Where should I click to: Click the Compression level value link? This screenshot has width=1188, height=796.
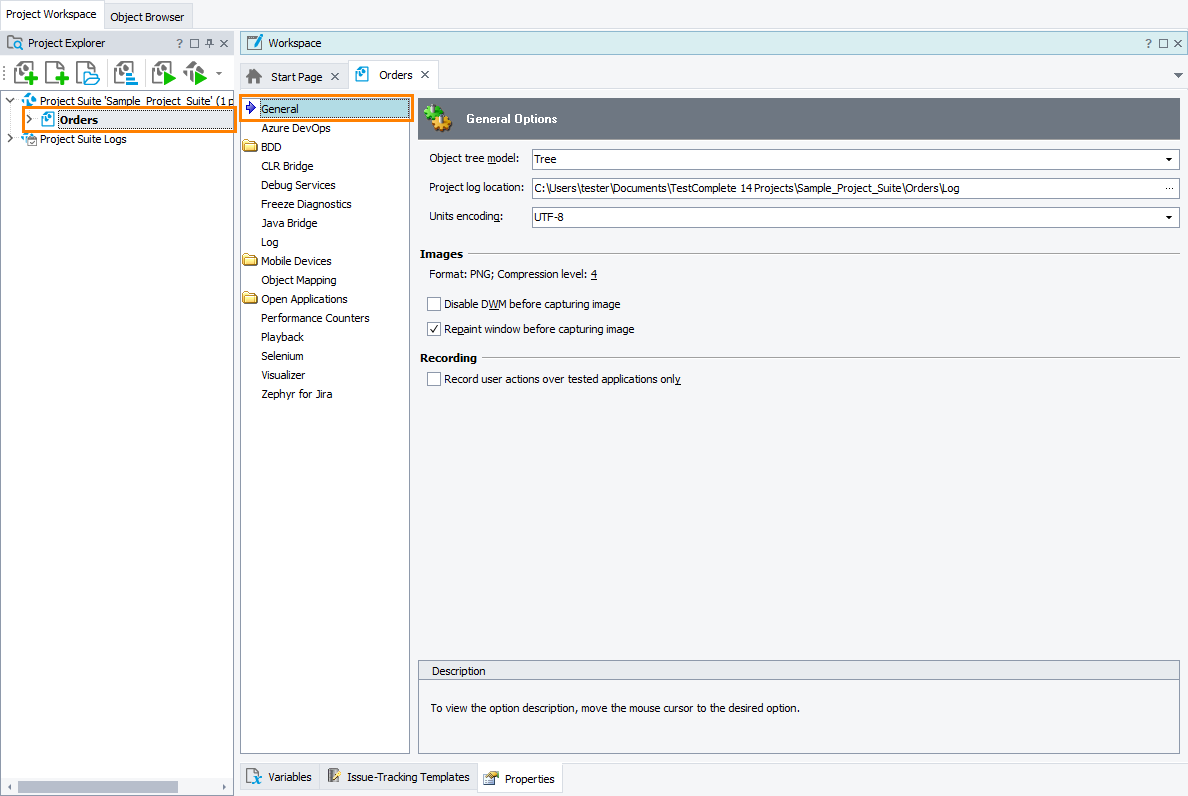594,274
